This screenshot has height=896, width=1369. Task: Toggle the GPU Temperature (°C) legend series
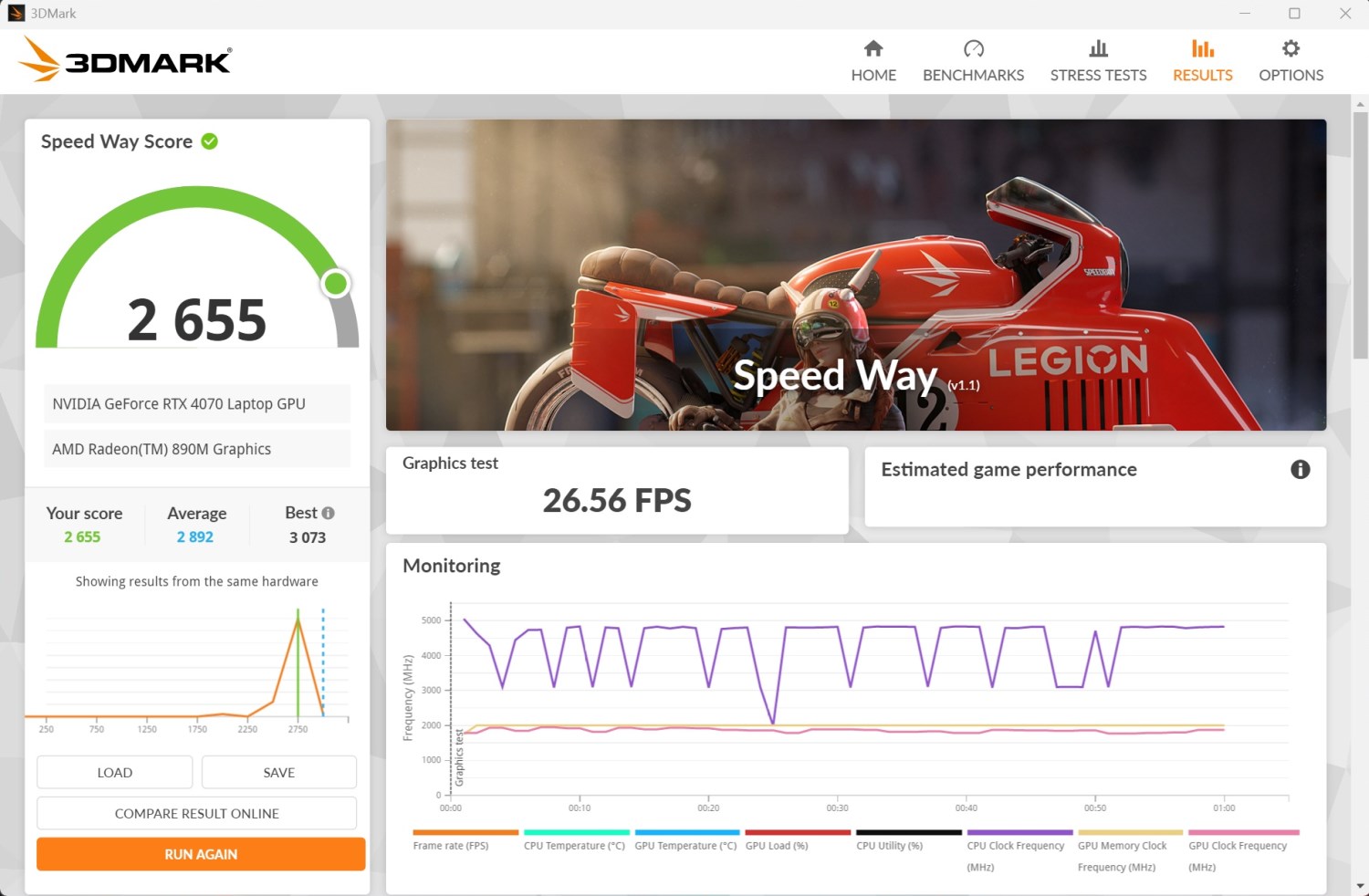click(x=686, y=841)
